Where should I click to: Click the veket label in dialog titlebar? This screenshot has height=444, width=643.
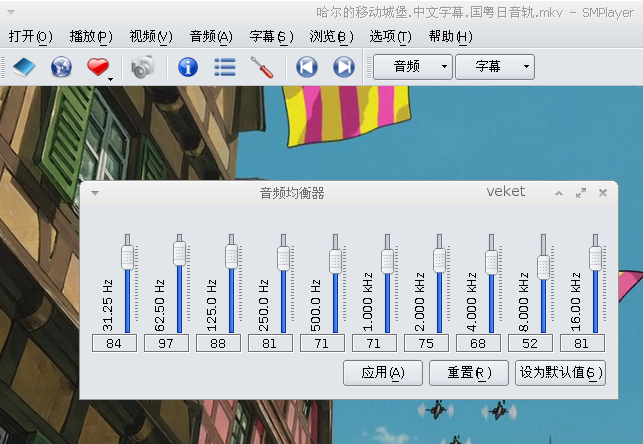506,191
